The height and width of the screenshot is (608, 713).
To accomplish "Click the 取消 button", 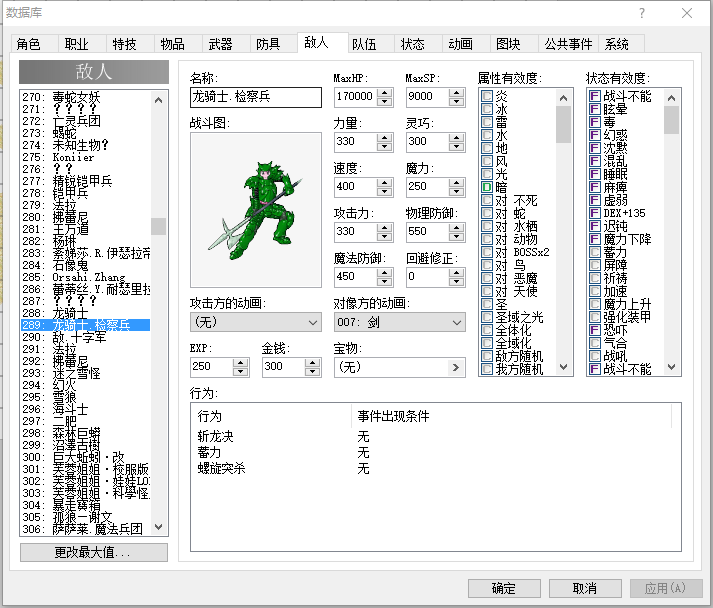I will point(585,588).
